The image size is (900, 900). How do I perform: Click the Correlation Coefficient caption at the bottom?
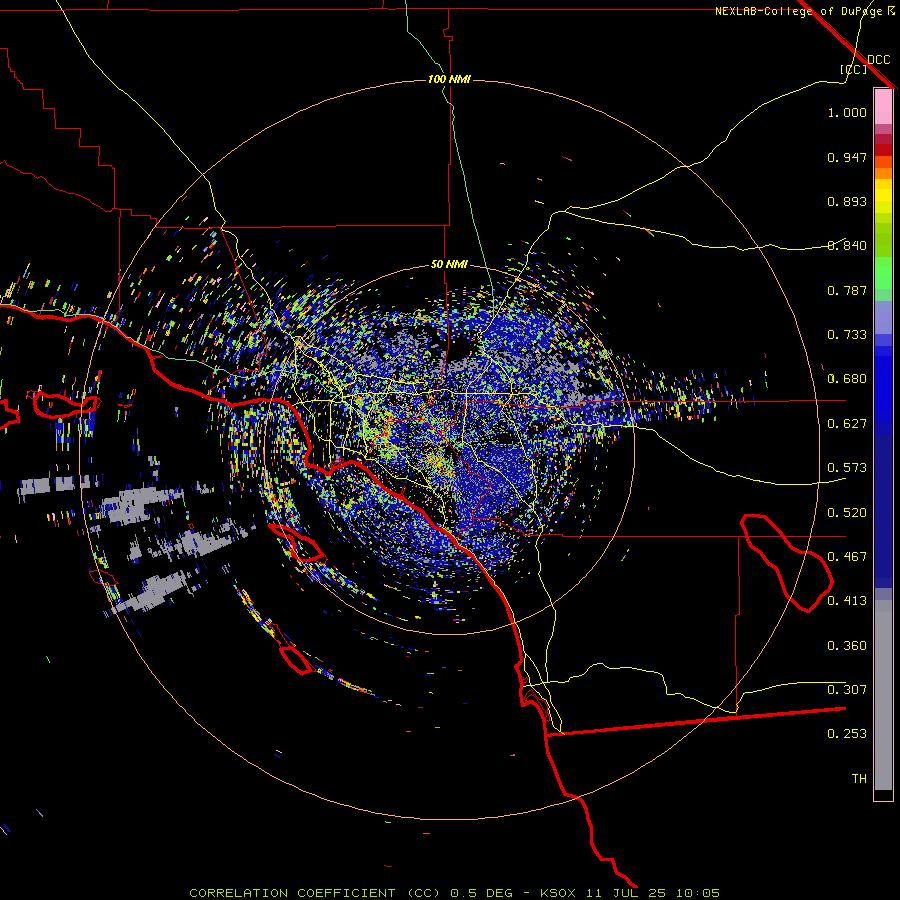454,893
